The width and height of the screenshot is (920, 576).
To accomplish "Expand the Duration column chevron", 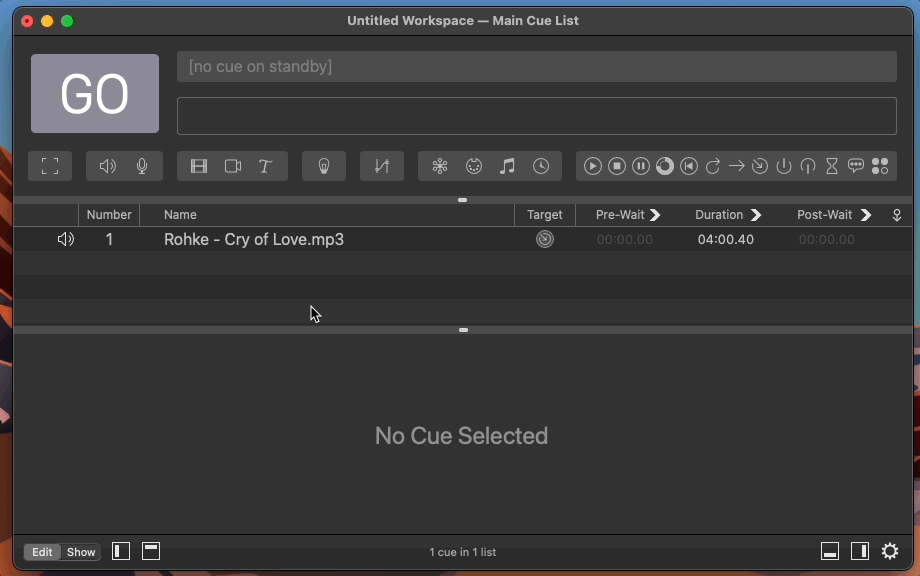I will coord(756,215).
